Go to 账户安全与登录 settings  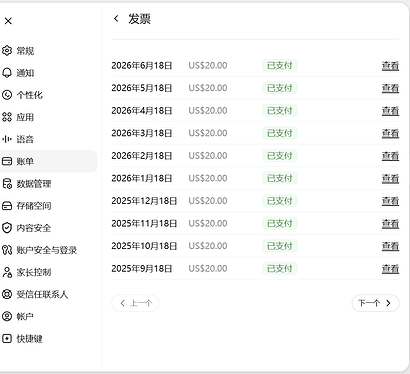[x=49, y=250]
